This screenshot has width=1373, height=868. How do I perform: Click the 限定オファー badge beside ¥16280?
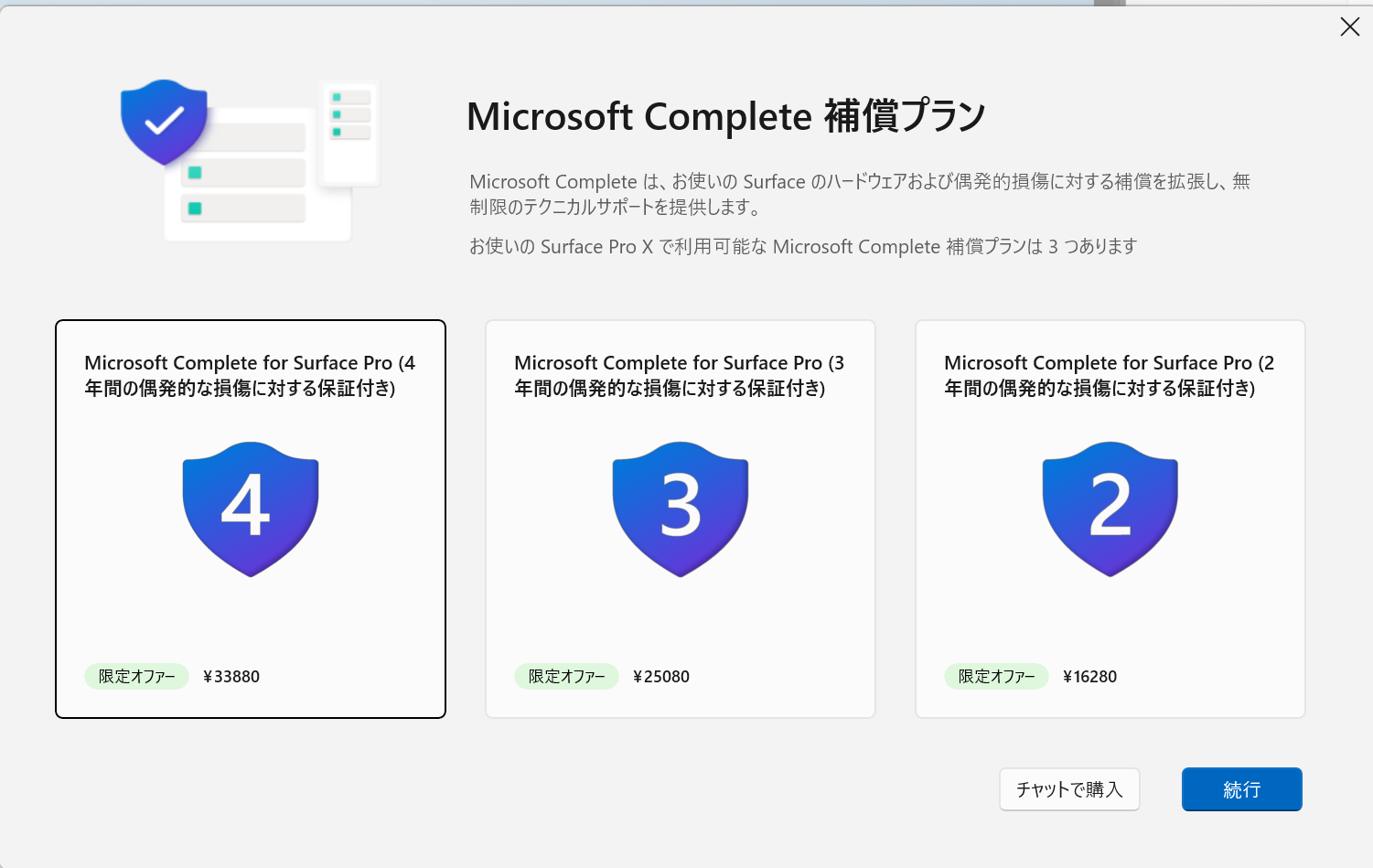coord(997,677)
